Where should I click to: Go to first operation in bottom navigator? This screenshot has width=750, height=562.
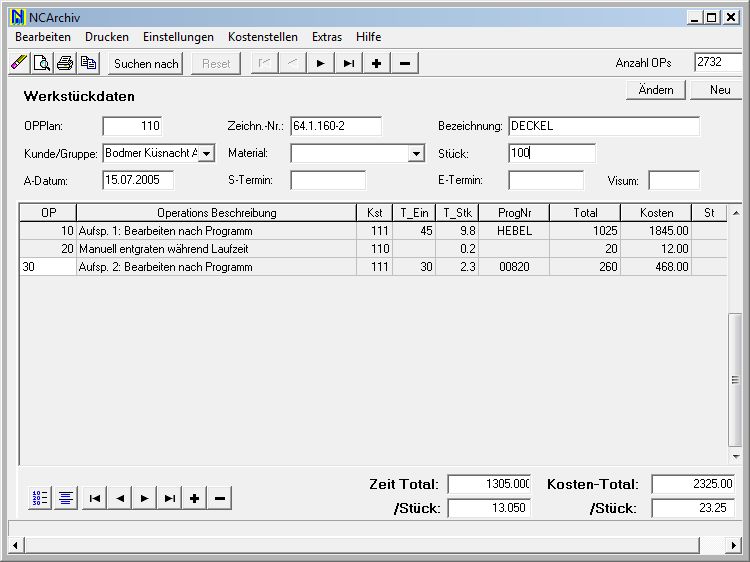coord(95,498)
